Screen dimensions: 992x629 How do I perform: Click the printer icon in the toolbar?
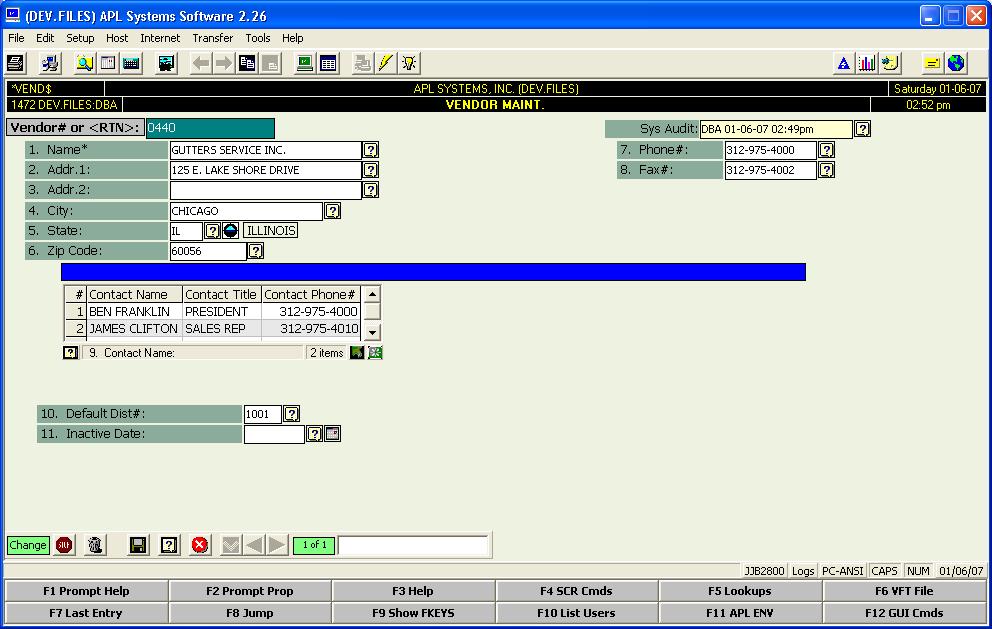coord(15,63)
